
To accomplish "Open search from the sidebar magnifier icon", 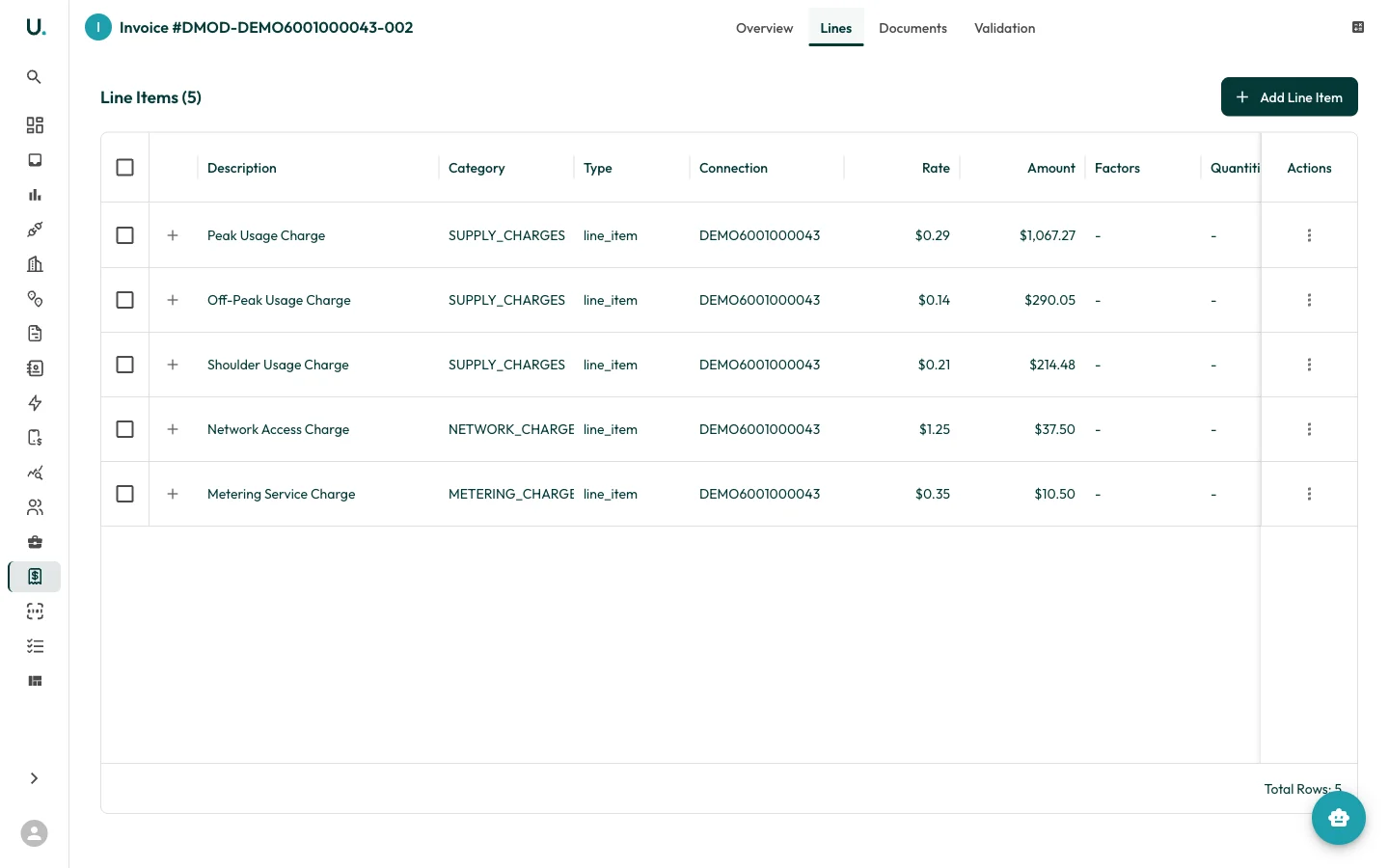I will 35,77.
